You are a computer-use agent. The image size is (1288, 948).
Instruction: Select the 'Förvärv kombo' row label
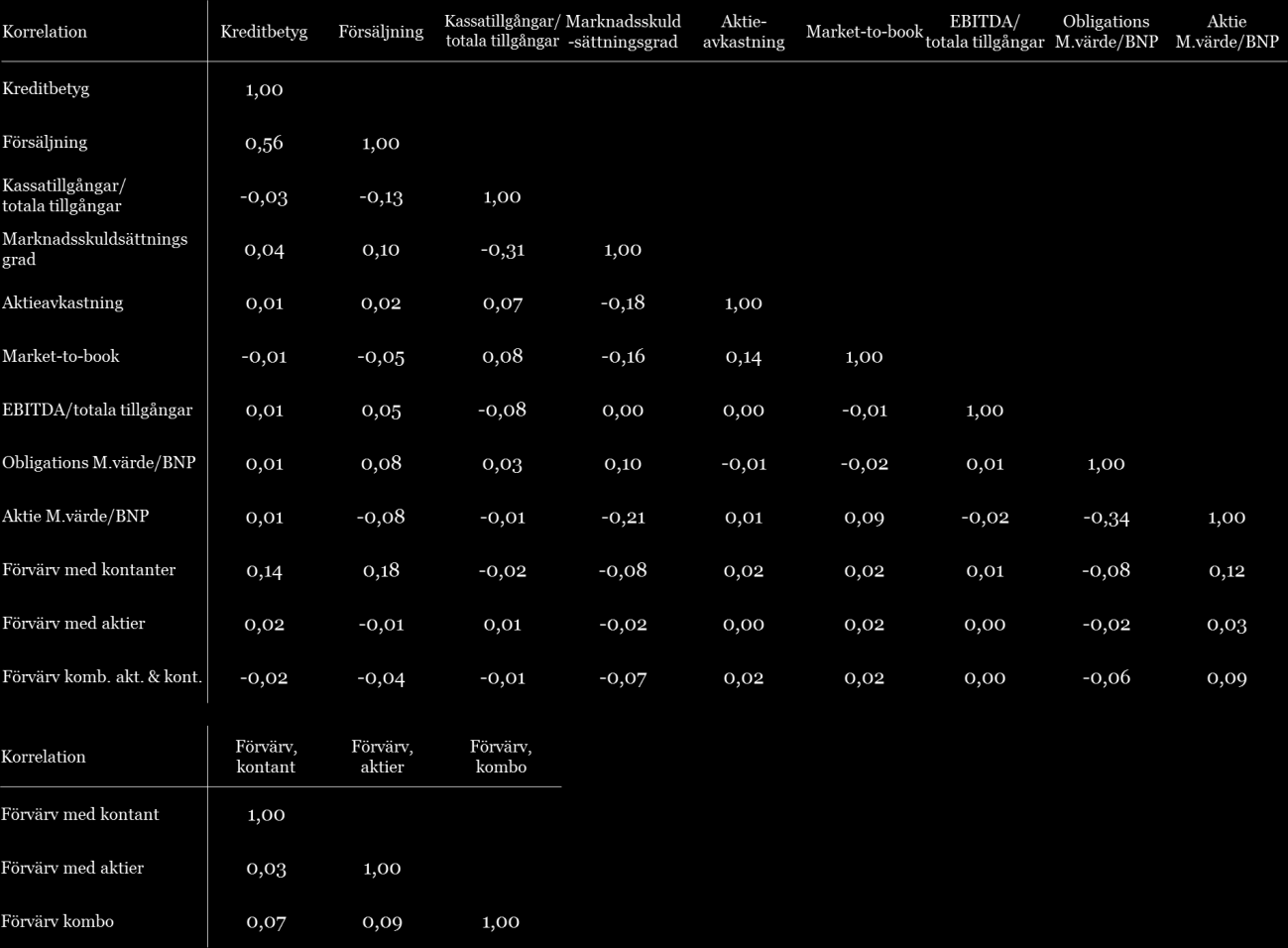tap(58, 921)
